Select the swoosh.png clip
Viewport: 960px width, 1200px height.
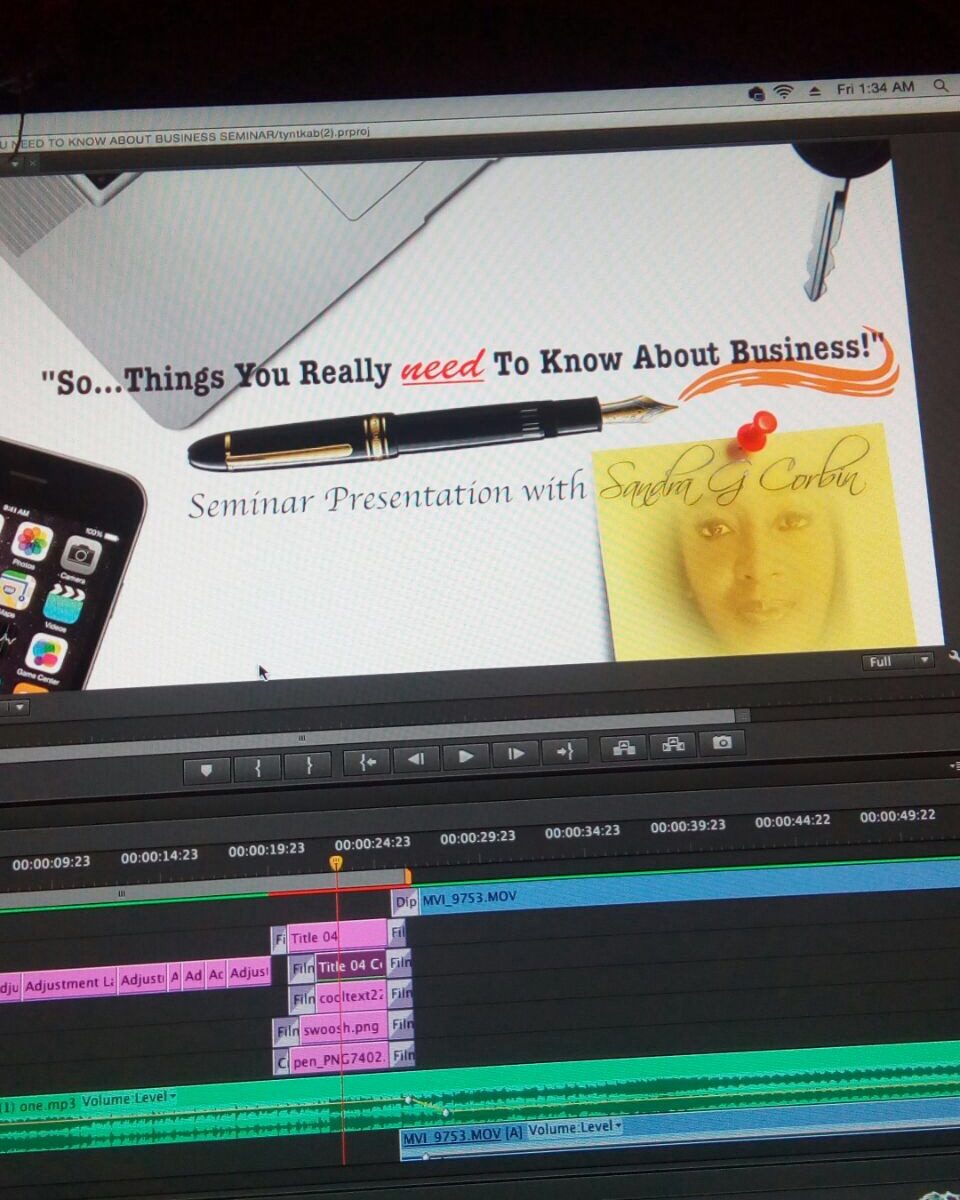pos(343,1027)
